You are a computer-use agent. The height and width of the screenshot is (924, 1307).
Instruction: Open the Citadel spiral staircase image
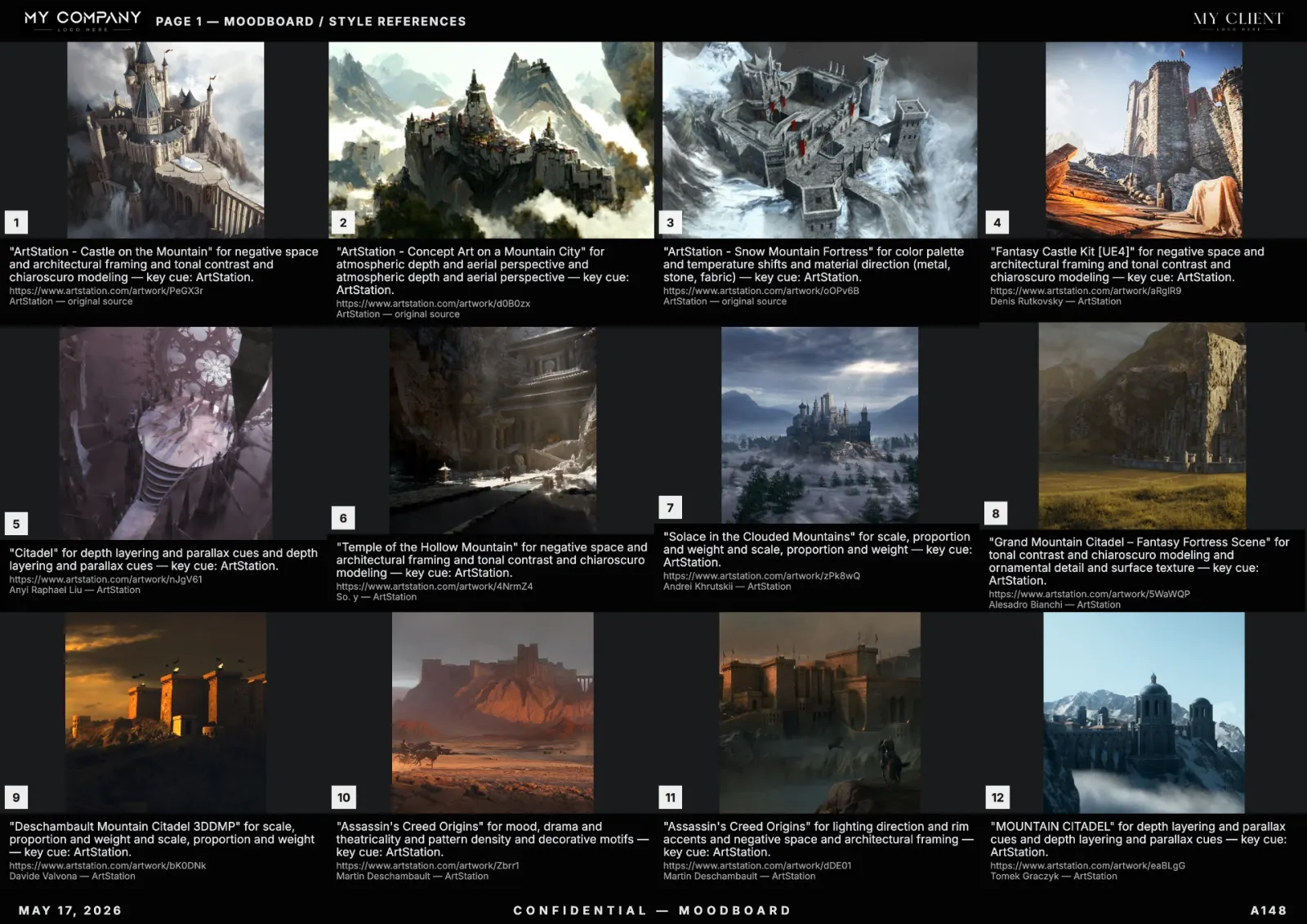[166, 433]
